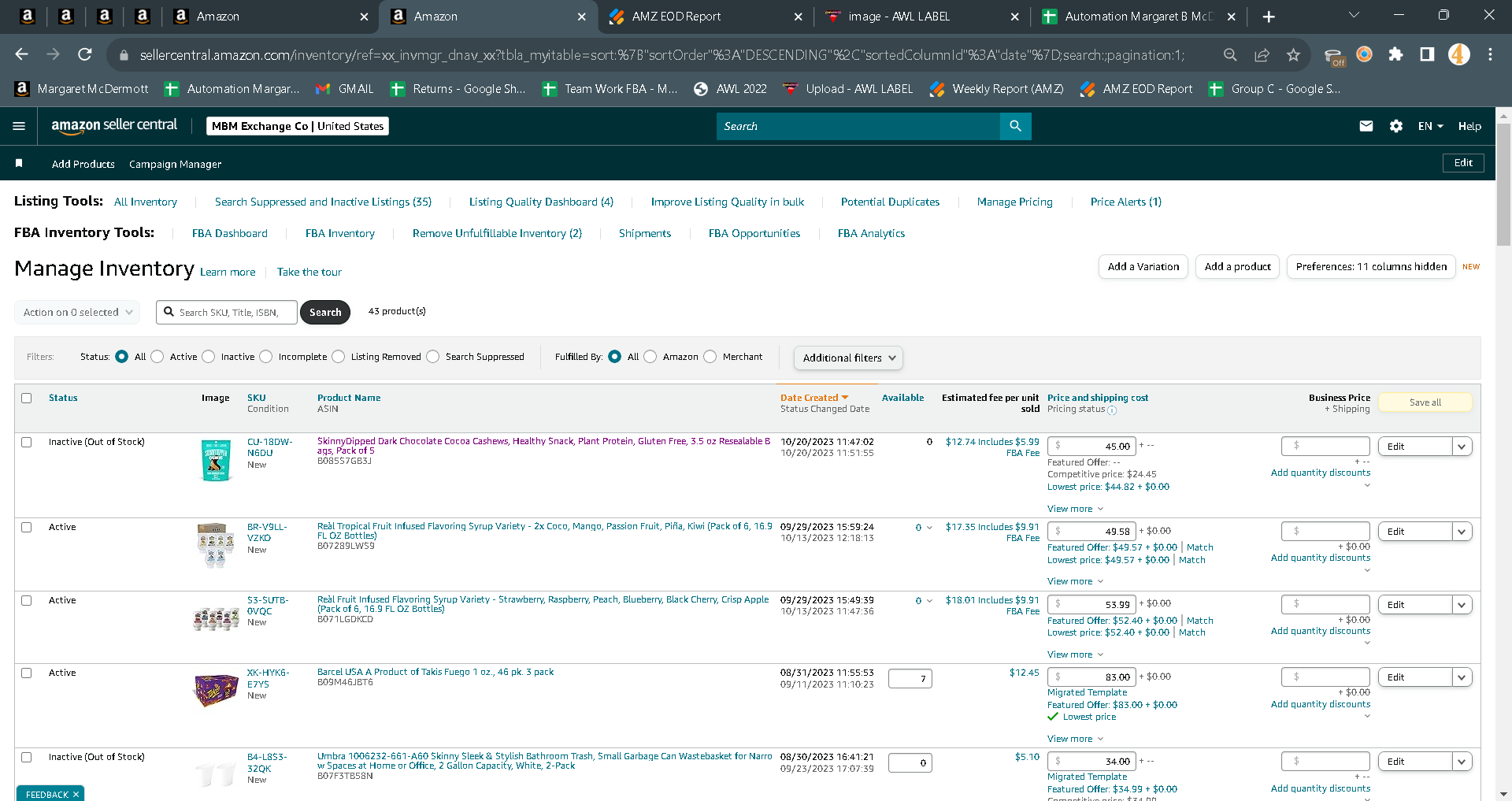Select the Incomplete status radio button
The width and height of the screenshot is (1512, 801).
[x=266, y=357]
